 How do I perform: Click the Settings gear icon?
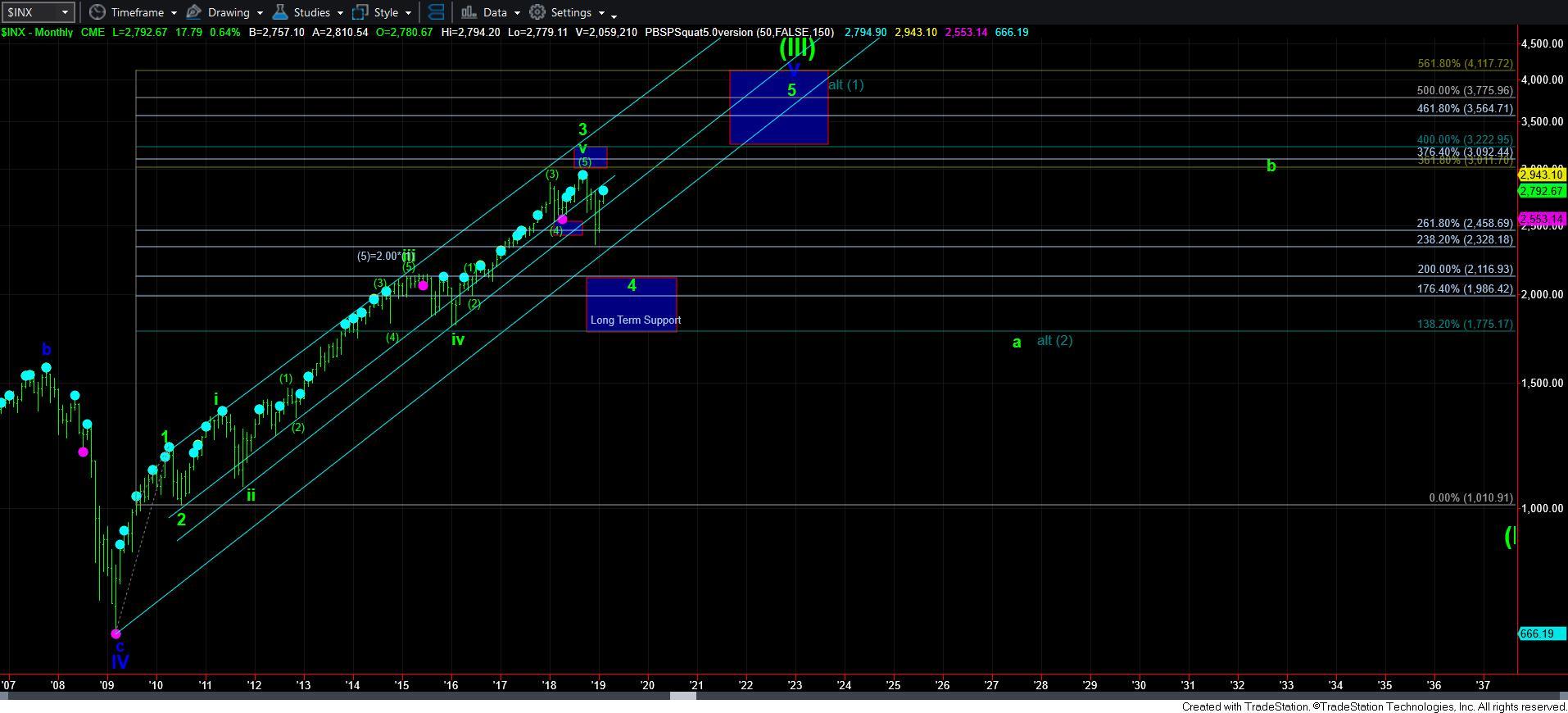tap(537, 12)
